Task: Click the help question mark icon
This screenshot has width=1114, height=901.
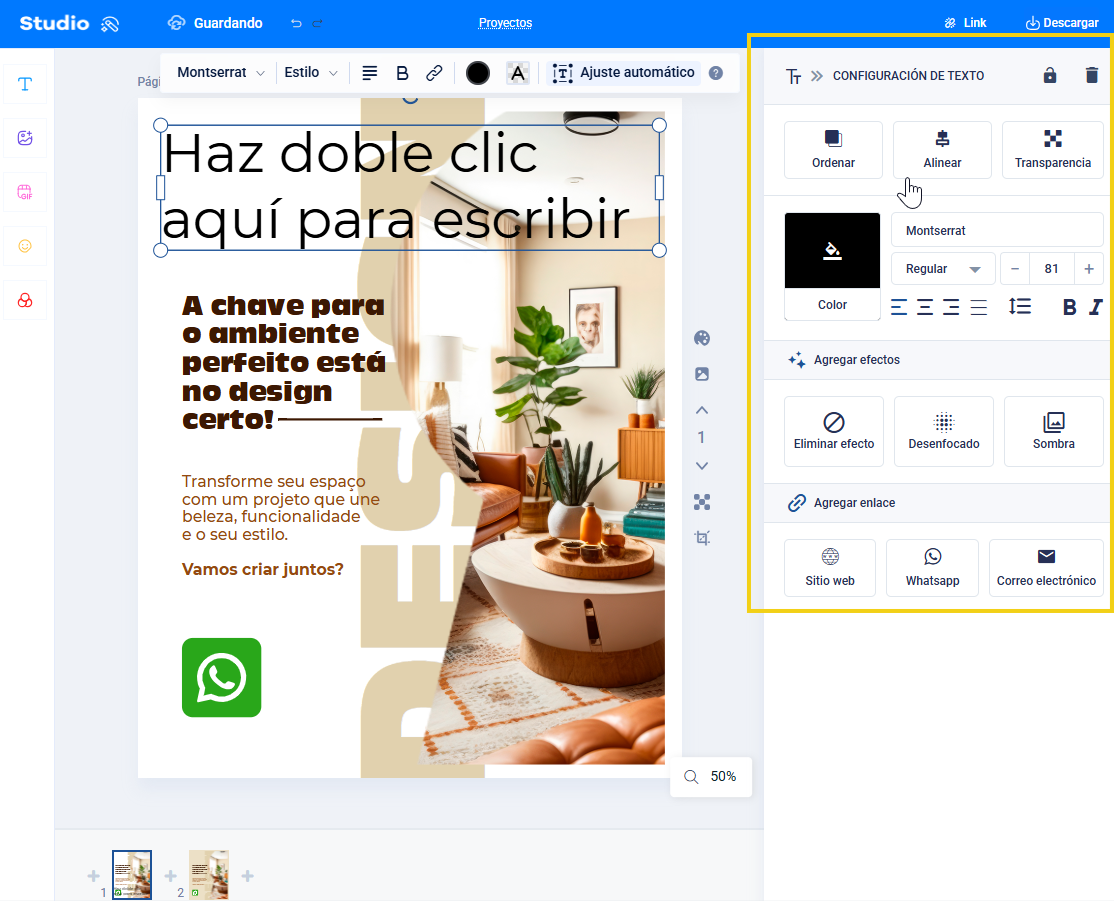Action: (x=716, y=72)
